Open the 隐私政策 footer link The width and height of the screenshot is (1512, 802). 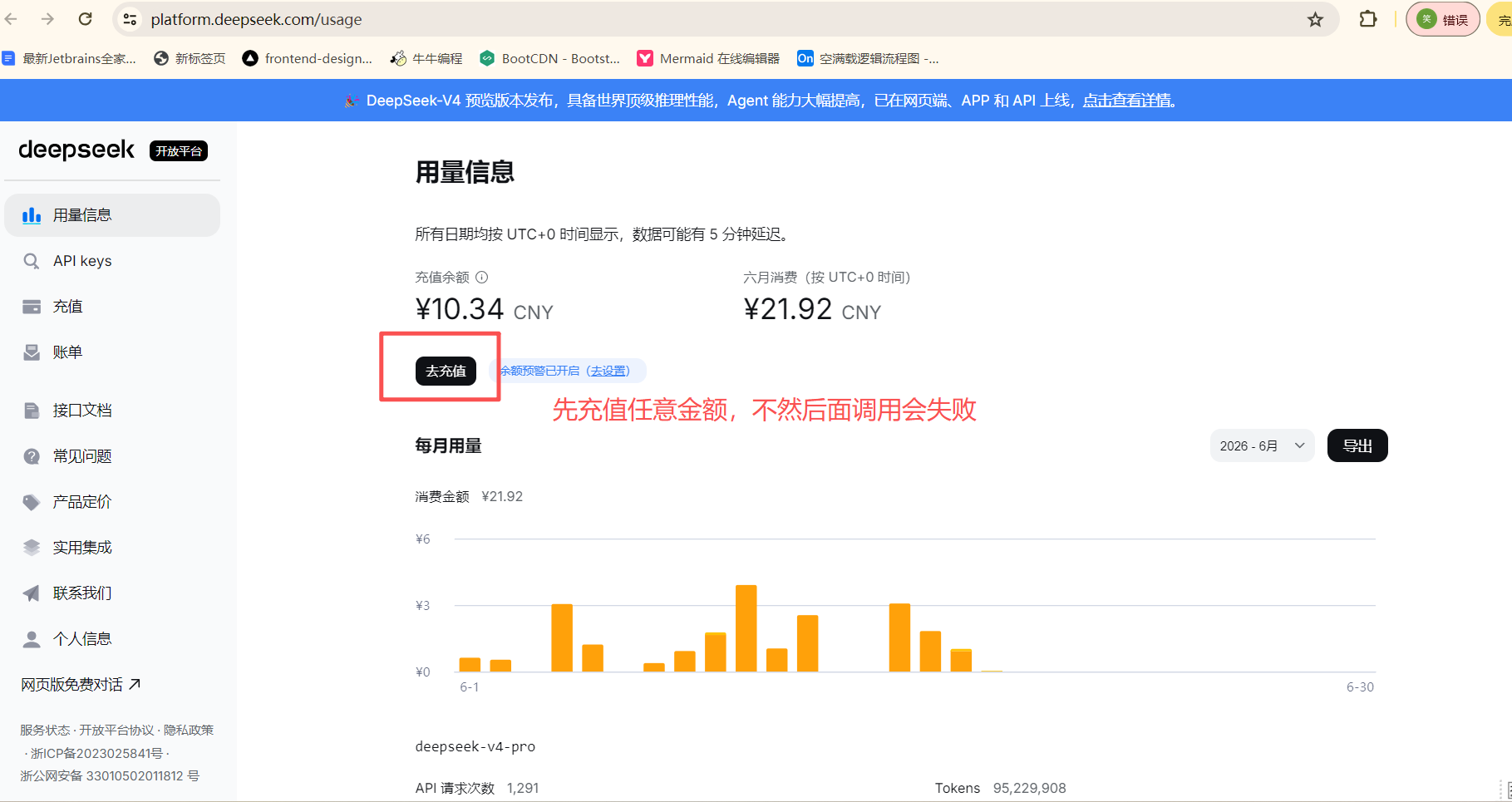point(189,730)
